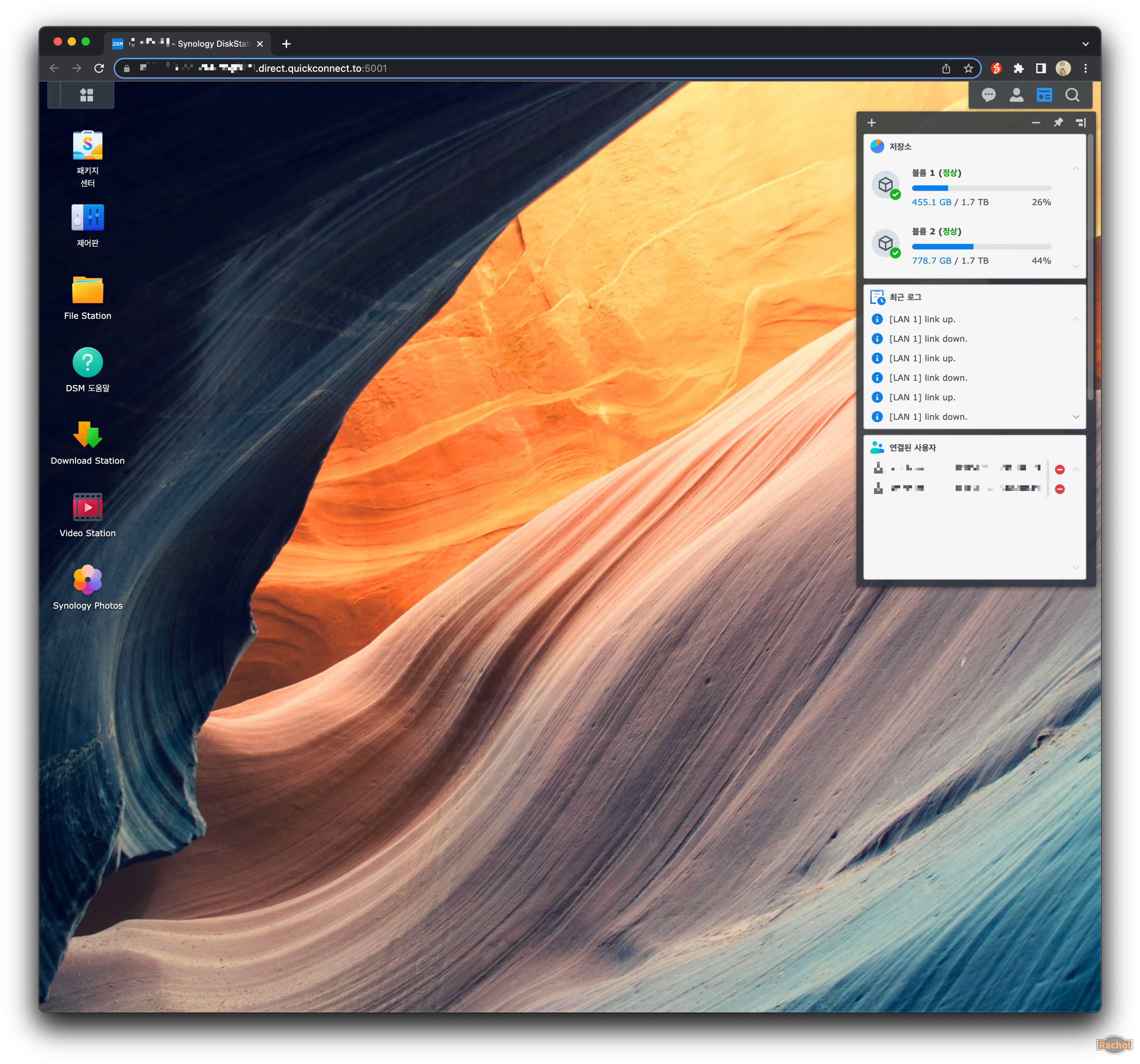Click the 저장소 storage widget pie icon

pos(877,146)
